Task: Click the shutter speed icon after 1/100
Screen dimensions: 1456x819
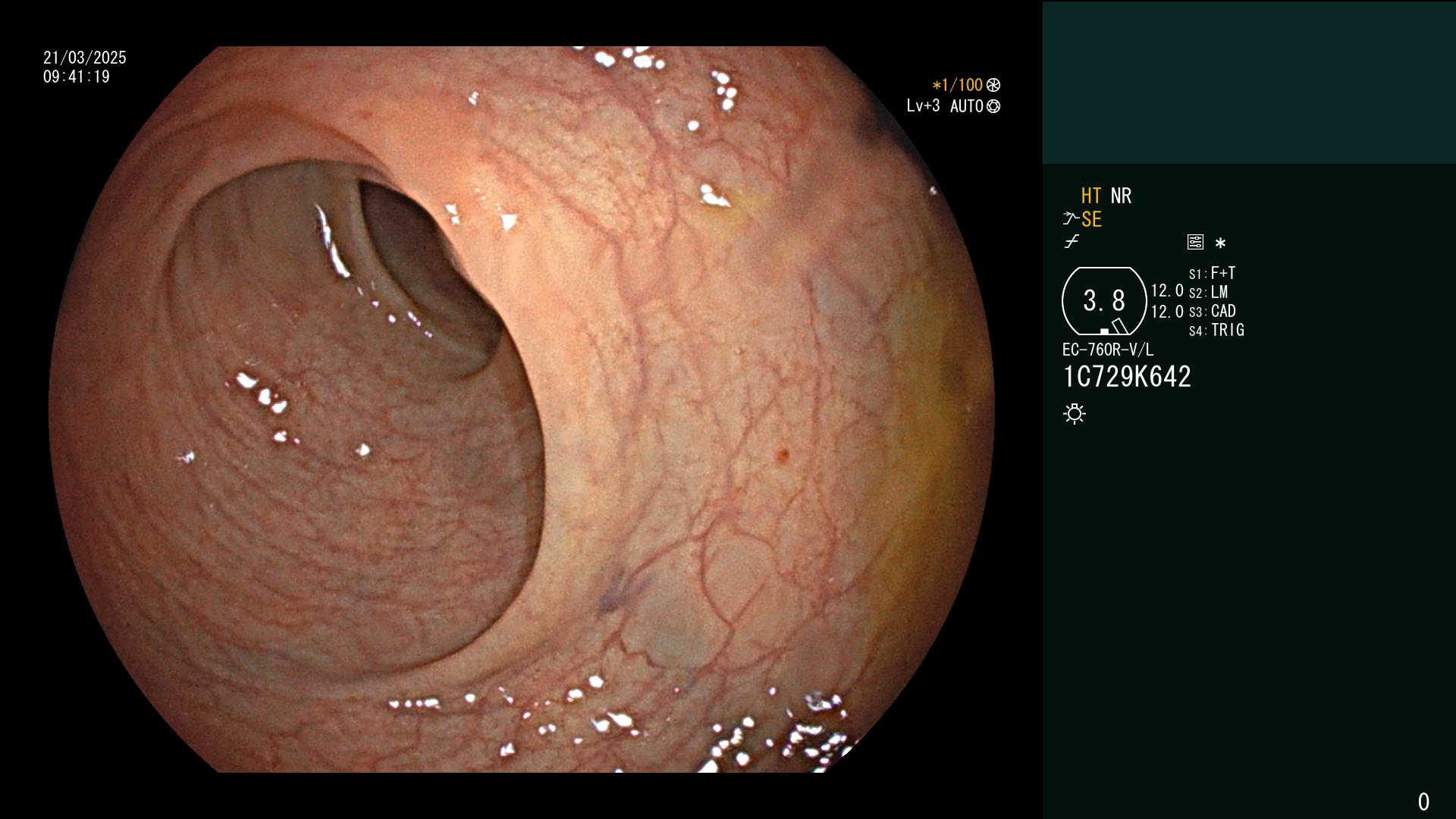Action: [993, 85]
